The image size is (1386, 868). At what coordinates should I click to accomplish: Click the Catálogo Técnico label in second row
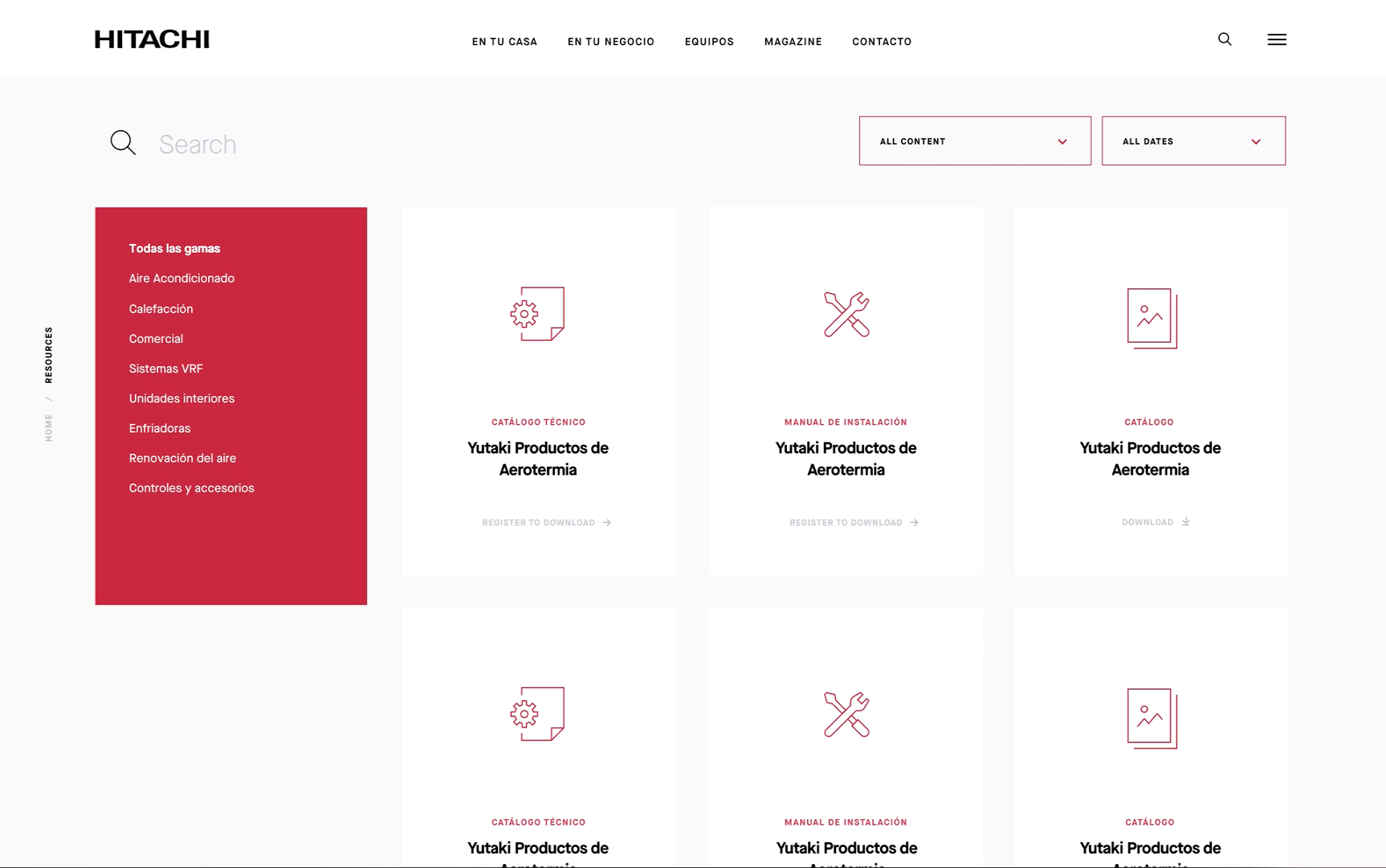pyautogui.click(x=538, y=822)
